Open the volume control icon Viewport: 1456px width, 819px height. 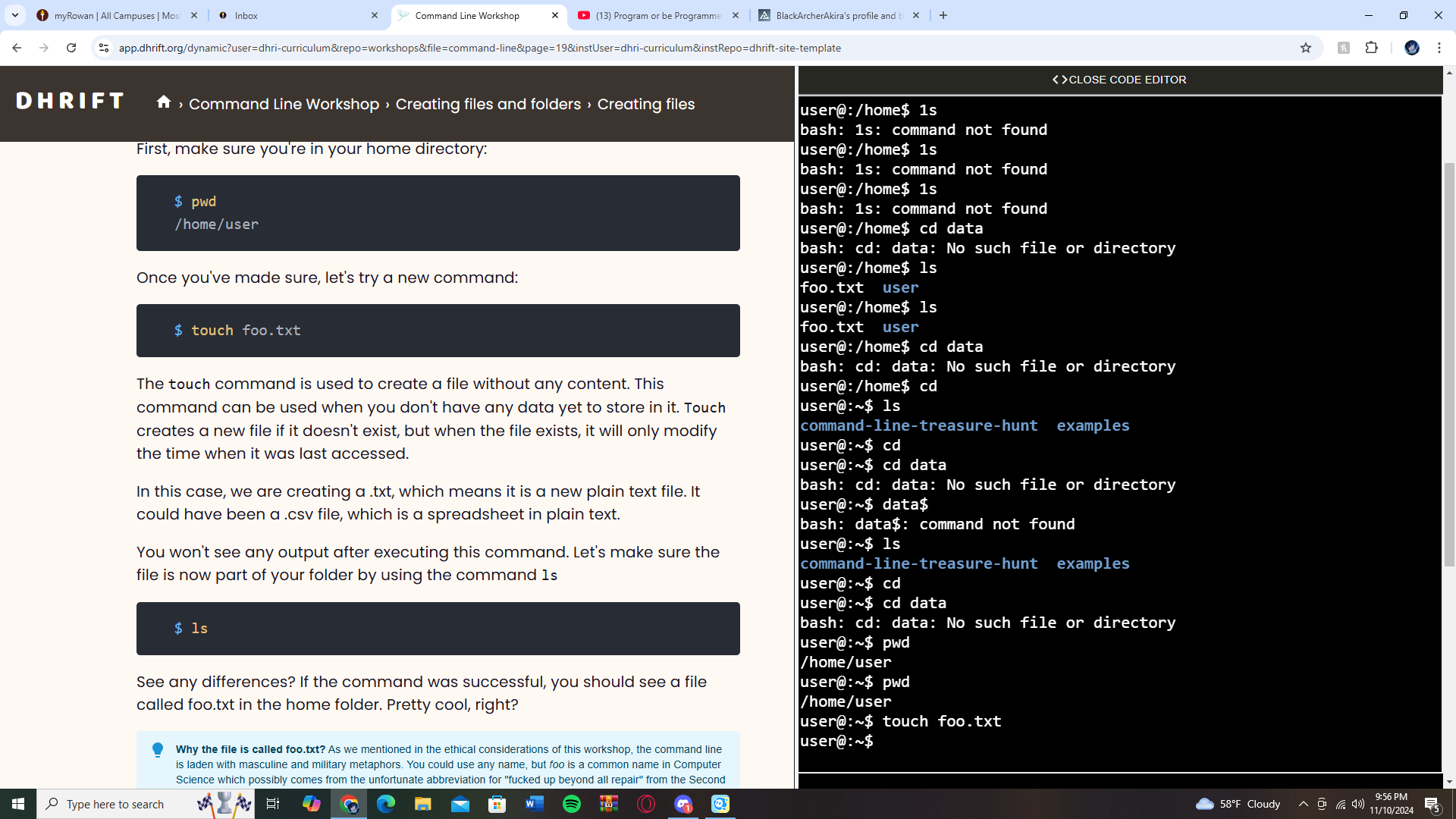1358,804
